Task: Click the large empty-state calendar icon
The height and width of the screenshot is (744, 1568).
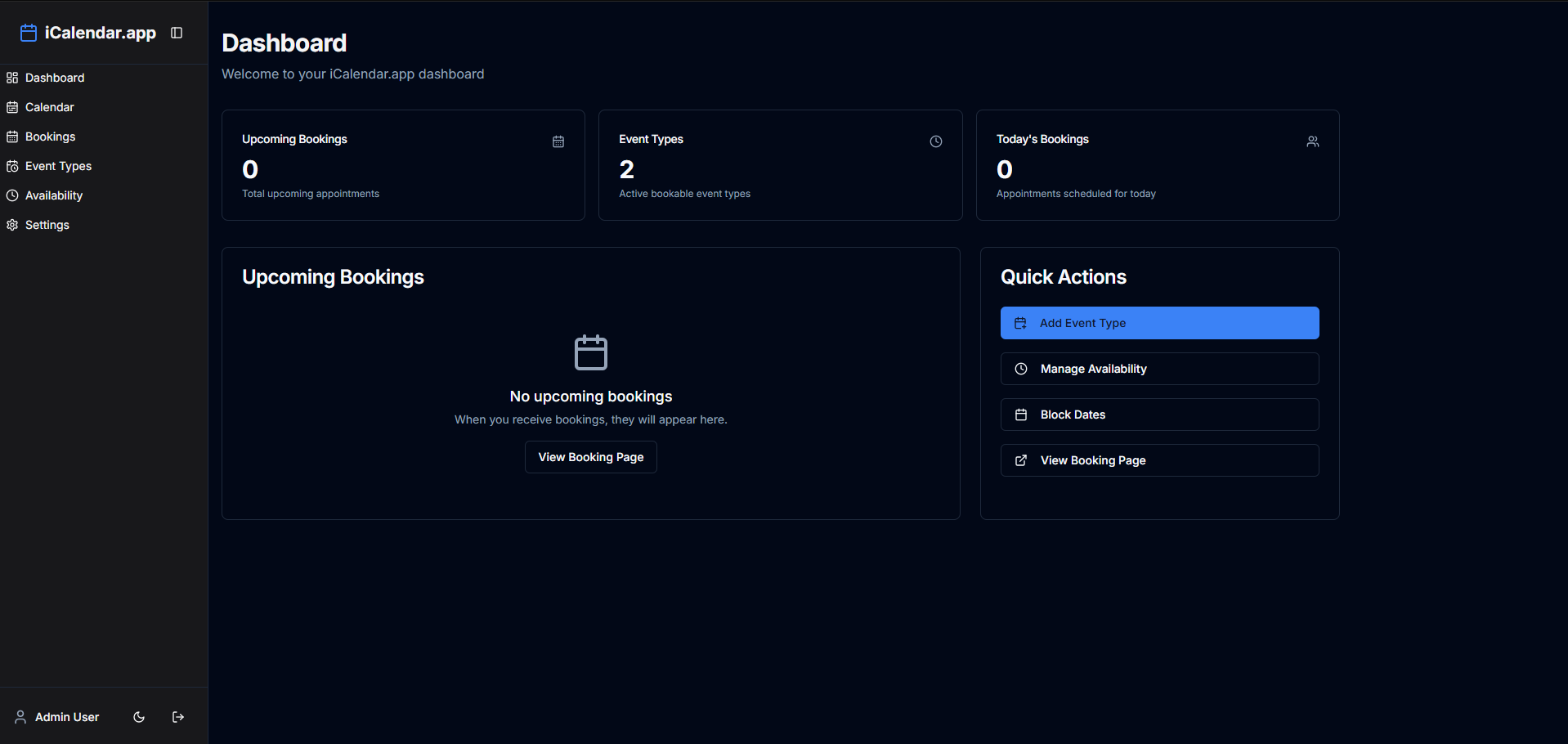Action: tap(590, 352)
